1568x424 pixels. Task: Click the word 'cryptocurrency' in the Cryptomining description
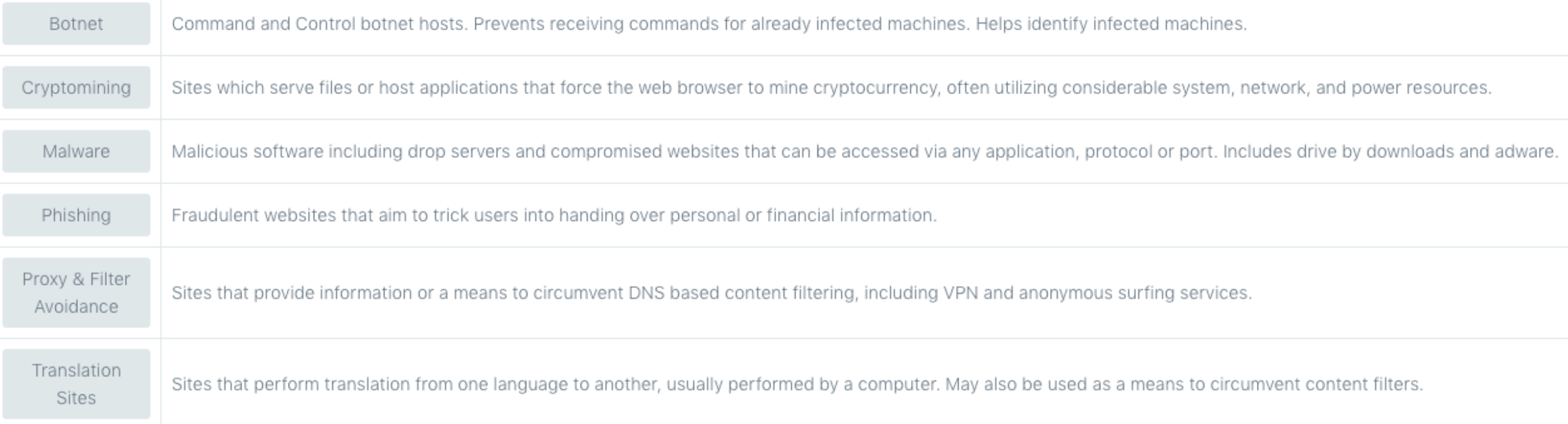(x=876, y=88)
